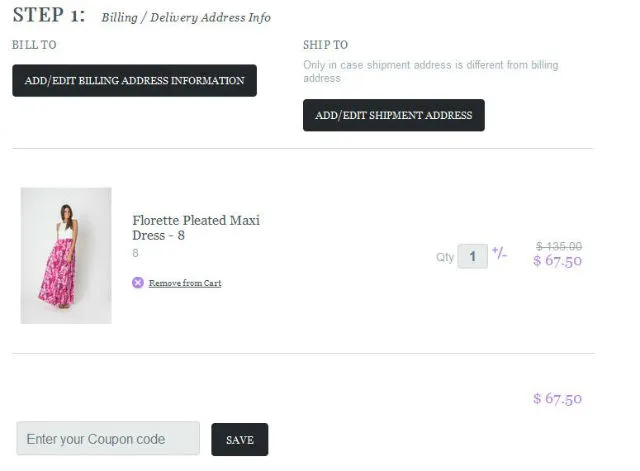Click the item's discounted $67.50 price

pyautogui.click(x=557, y=262)
